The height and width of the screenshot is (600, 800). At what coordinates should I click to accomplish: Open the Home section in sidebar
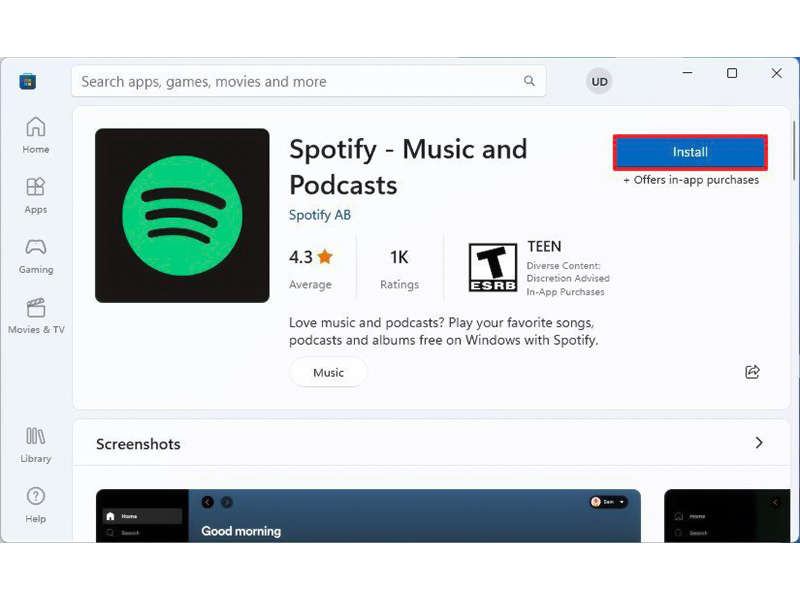click(36, 135)
